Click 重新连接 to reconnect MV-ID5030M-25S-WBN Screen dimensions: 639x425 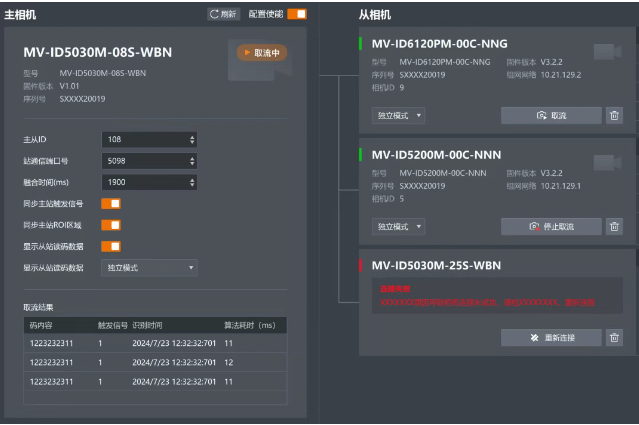click(x=551, y=338)
